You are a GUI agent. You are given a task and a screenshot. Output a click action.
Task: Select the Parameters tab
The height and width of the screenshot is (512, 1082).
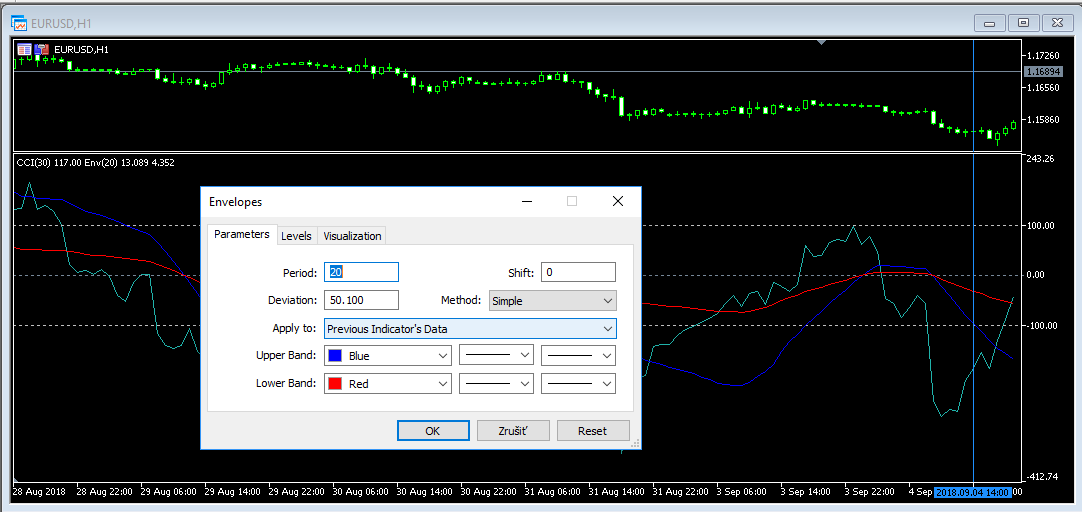242,235
